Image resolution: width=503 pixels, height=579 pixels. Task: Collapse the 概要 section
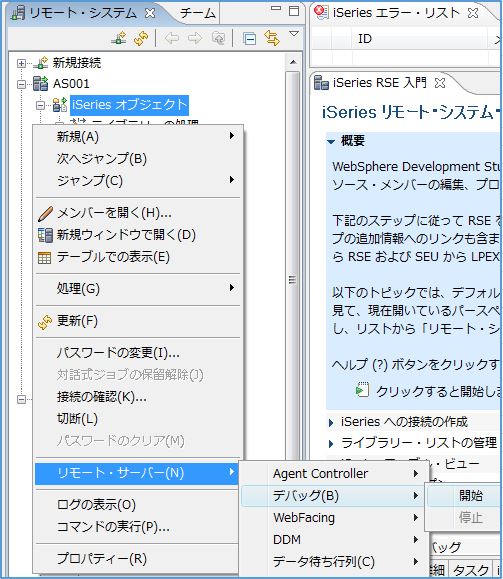click(x=331, y=141)
